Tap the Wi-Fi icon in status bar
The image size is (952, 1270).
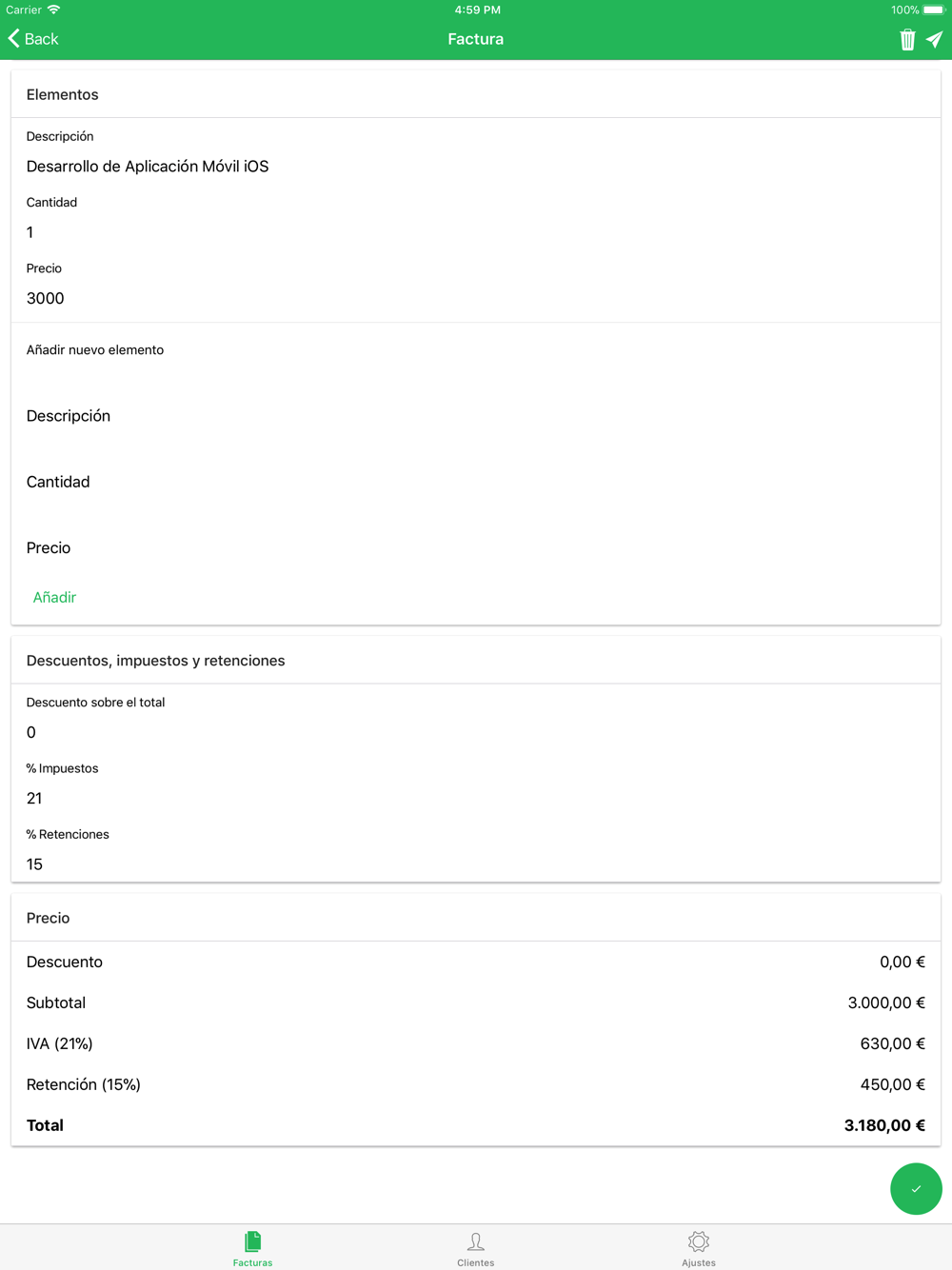point(54,10)
